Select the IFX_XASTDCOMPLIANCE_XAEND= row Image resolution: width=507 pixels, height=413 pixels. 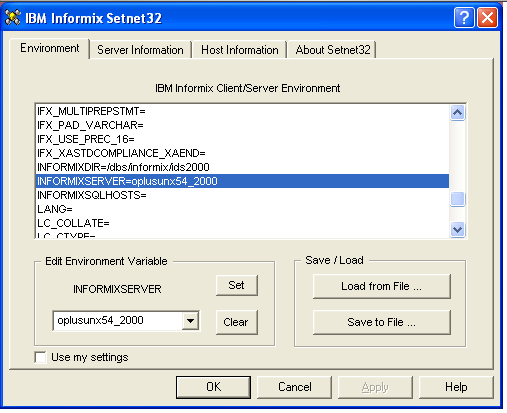242,153
